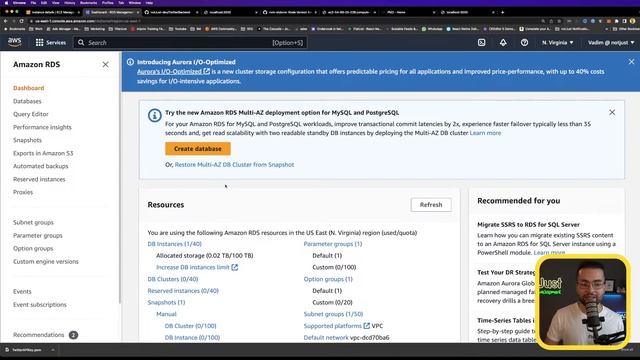Viewport: 640px width, 360px height.
Task: Open the help question mark icon
Action: pyautogui.click(x=524, y=42)
